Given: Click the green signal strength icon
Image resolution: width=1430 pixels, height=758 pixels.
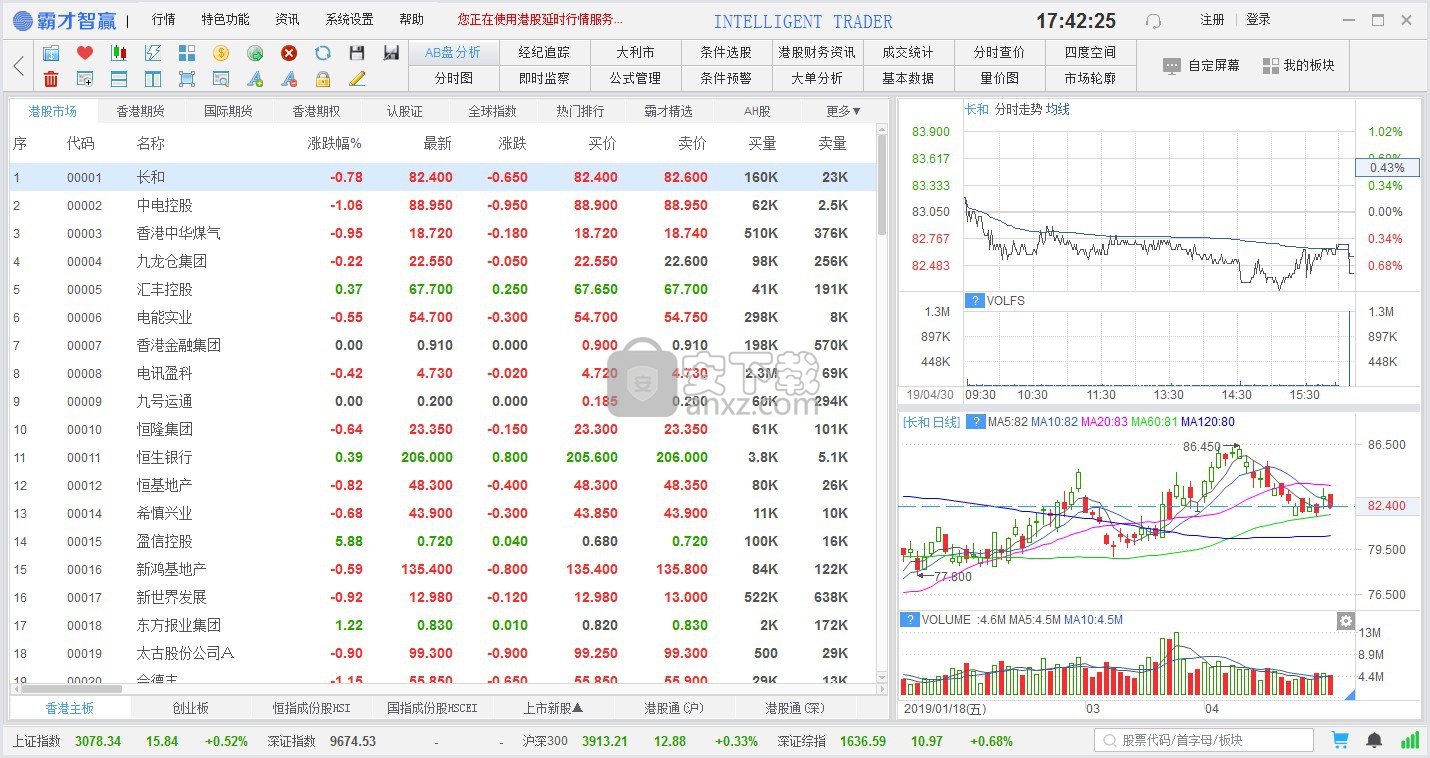Looking at the screenshot, I should 1410,740.
